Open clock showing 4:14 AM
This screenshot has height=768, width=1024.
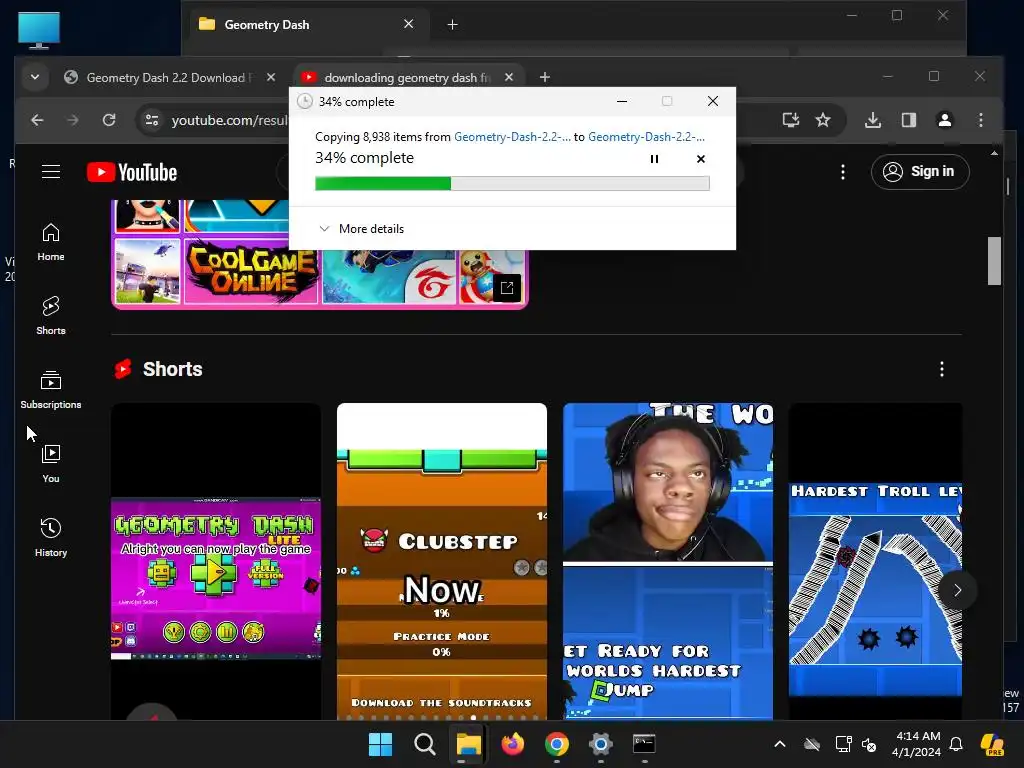[x=917, y=744]
